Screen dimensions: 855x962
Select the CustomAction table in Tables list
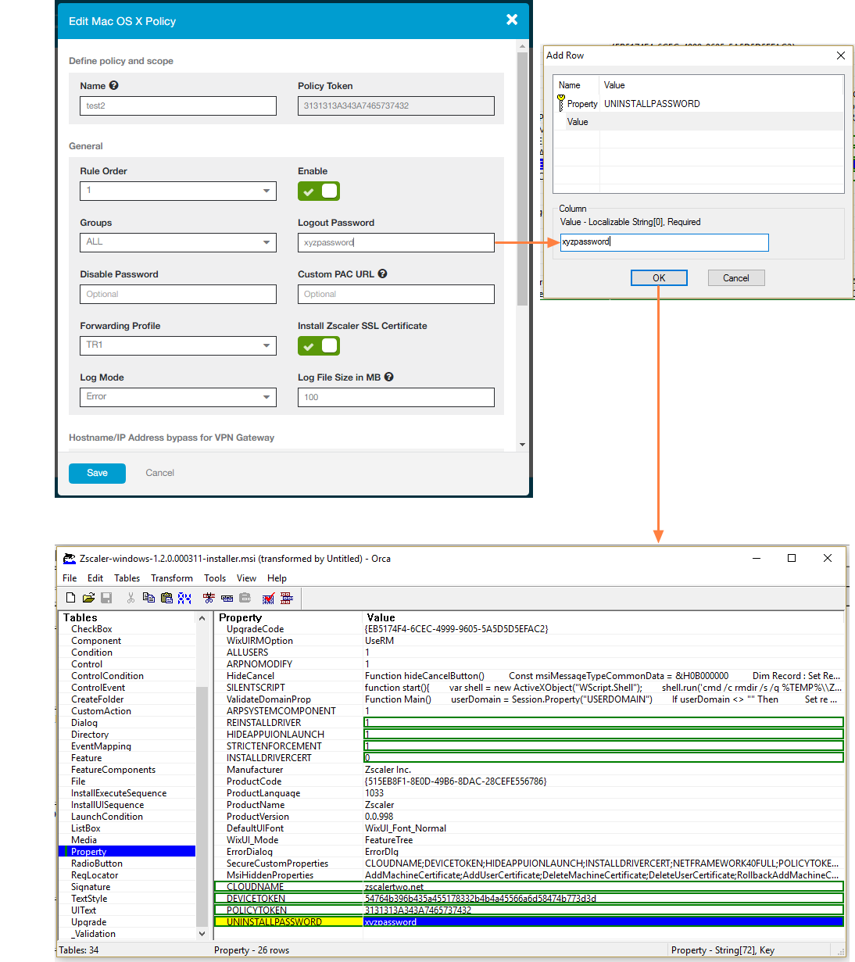(101, 711)
